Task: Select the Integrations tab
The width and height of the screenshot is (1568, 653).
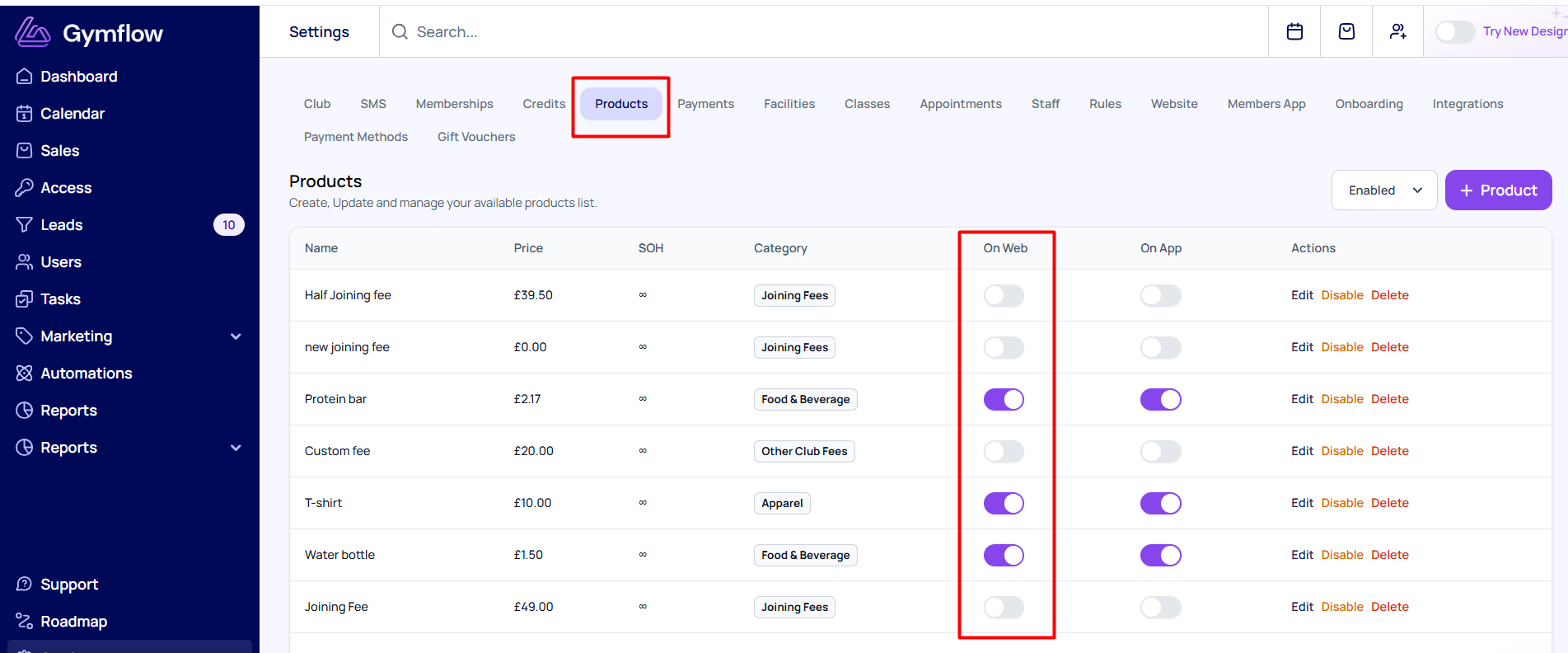Action: click(x=1467, y=104)
